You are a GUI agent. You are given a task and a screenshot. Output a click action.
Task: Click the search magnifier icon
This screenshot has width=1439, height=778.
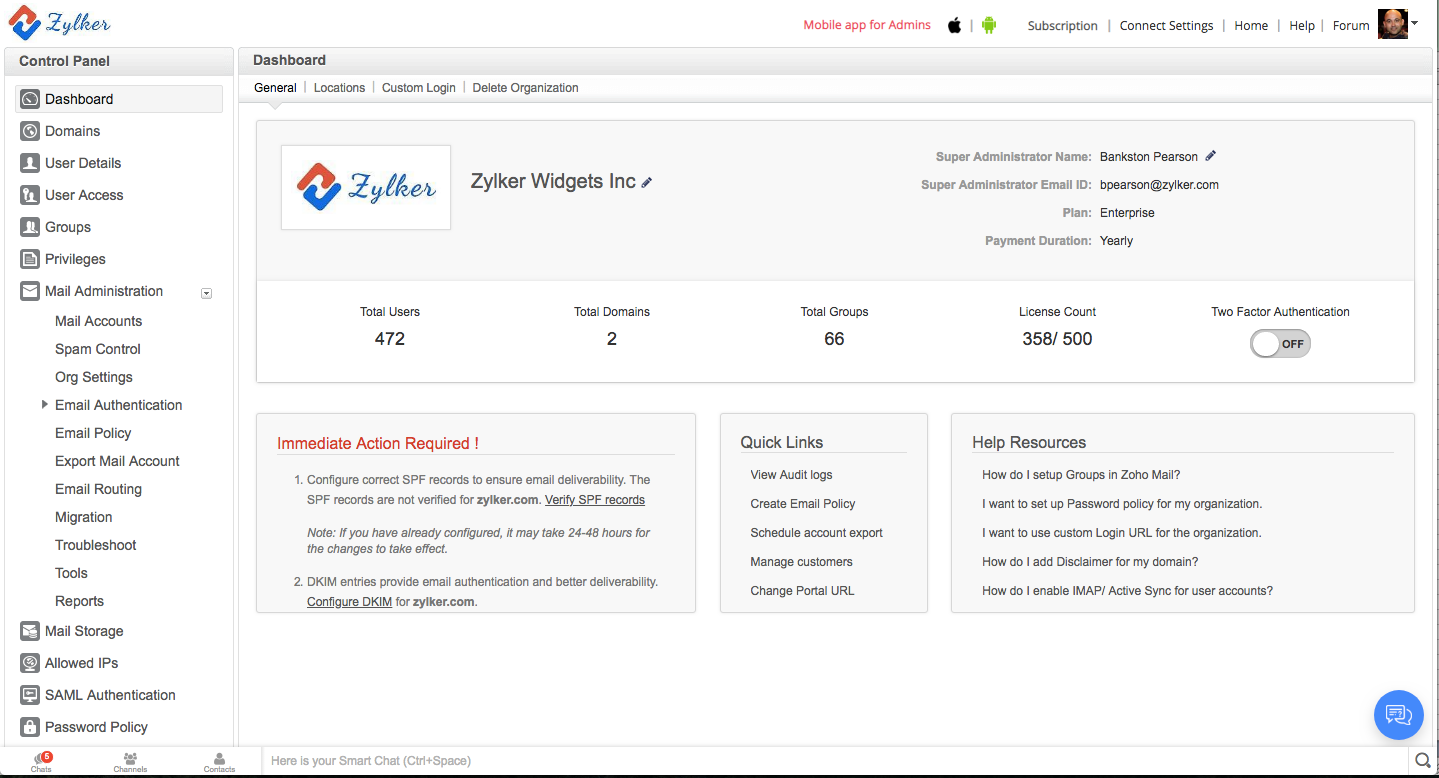pyautogui.click(x=1422, y=761)
